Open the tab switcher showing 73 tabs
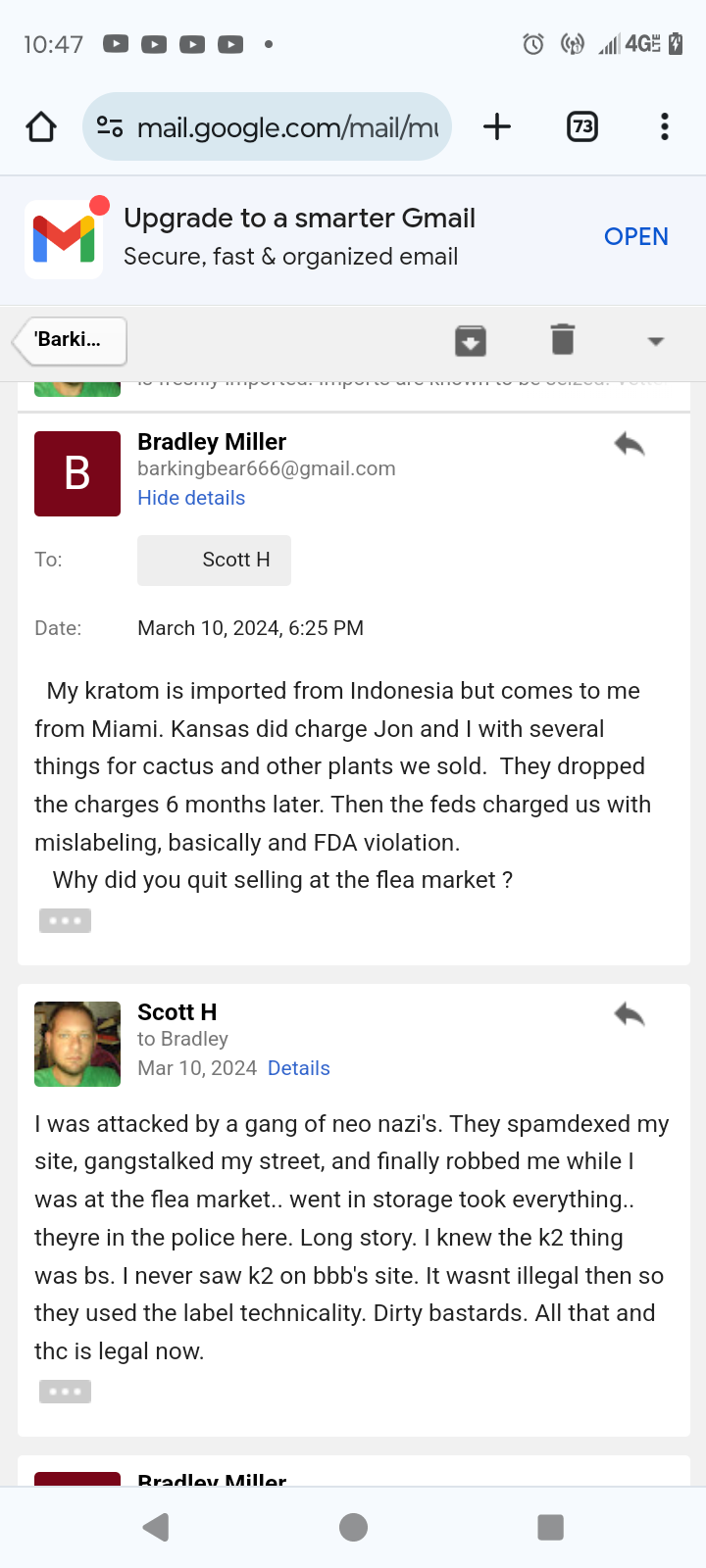Screen dimensions: 706x1568 click(x=582, y=126)
